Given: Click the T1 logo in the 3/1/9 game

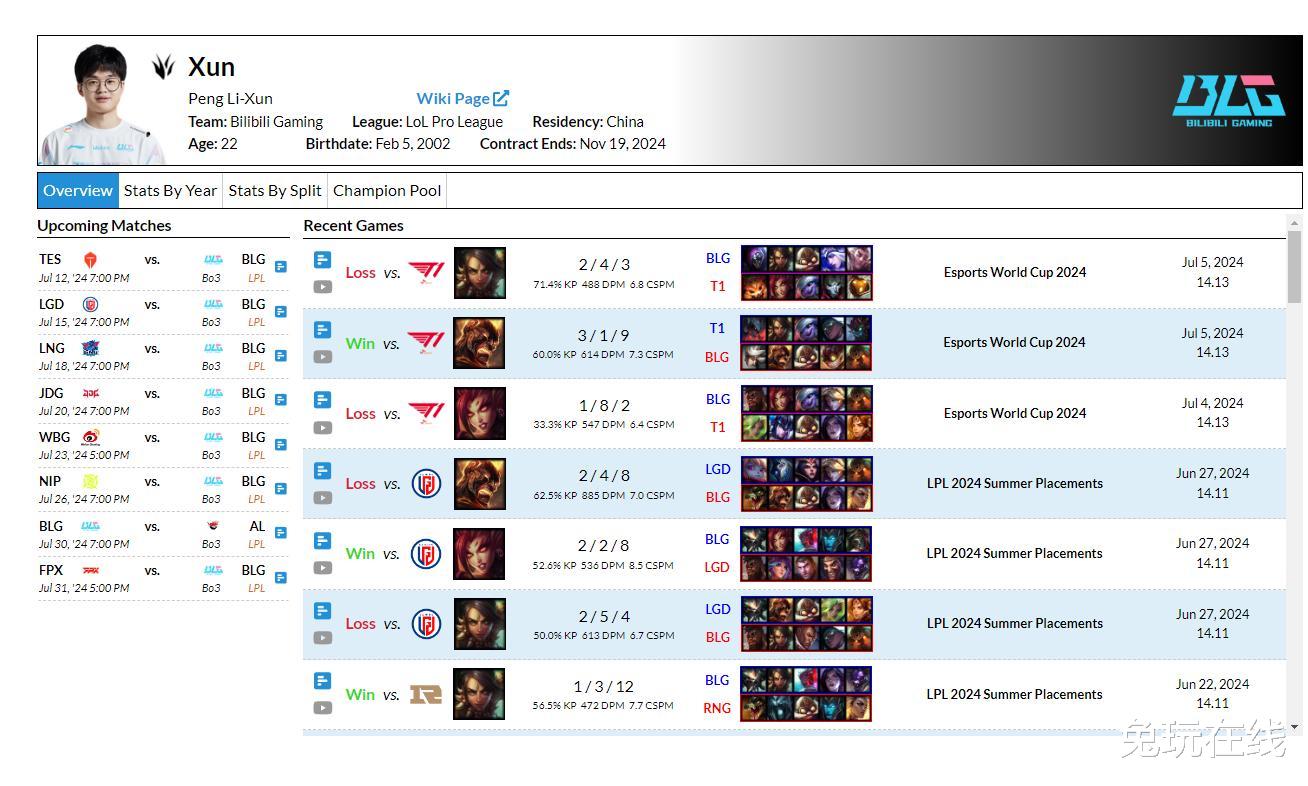Looking at the screenshot, I should [x=426, y=343].
